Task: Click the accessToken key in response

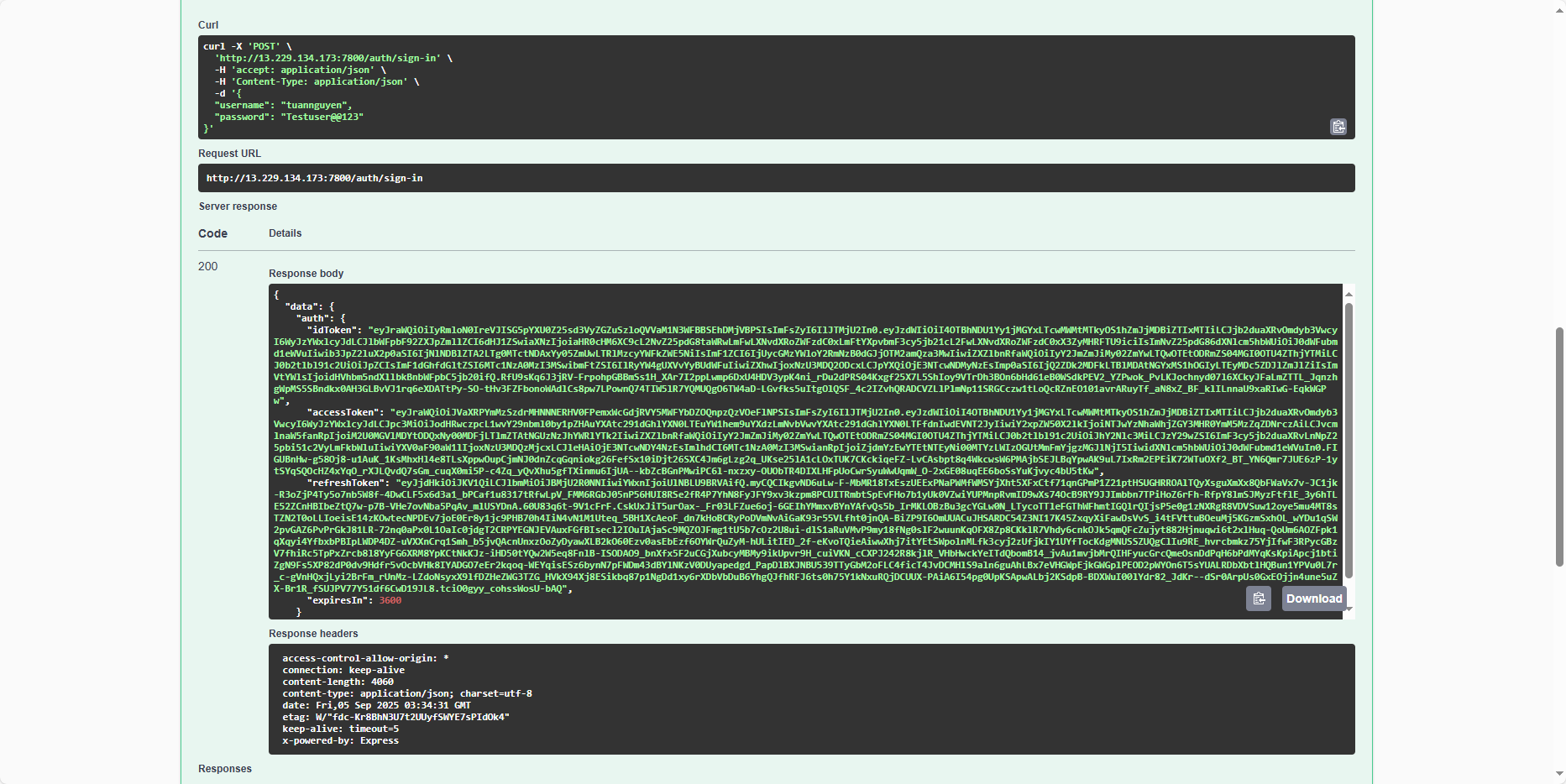Action: pyautogui.click(x=345, y=413)
